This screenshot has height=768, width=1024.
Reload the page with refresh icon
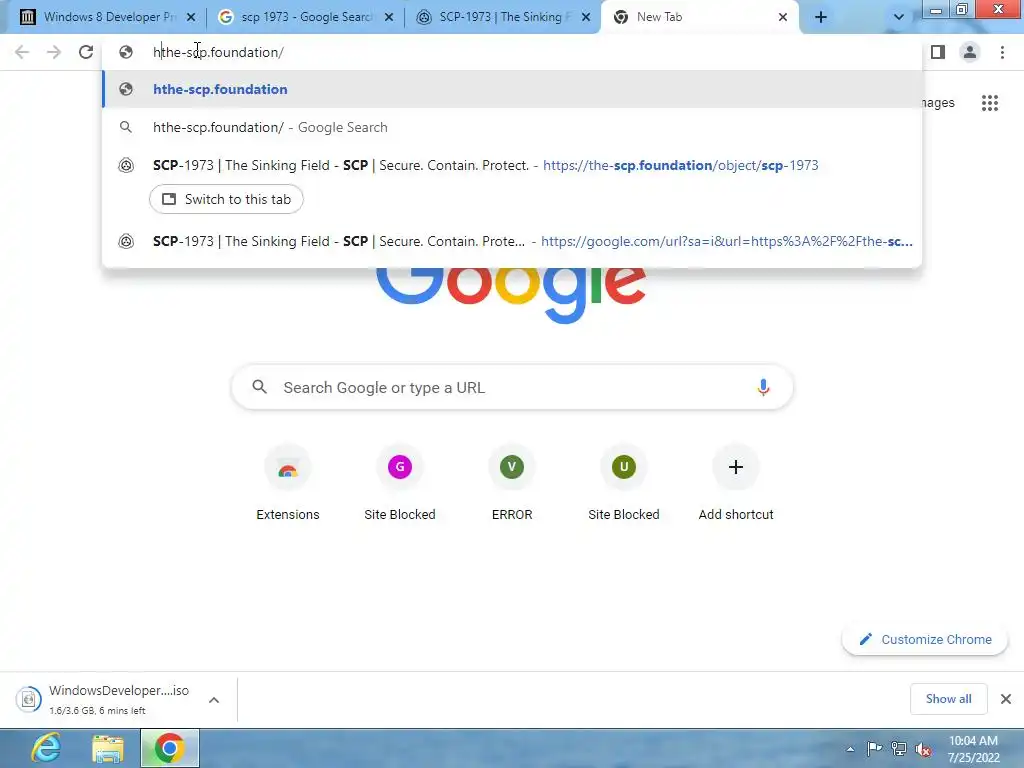86,52
